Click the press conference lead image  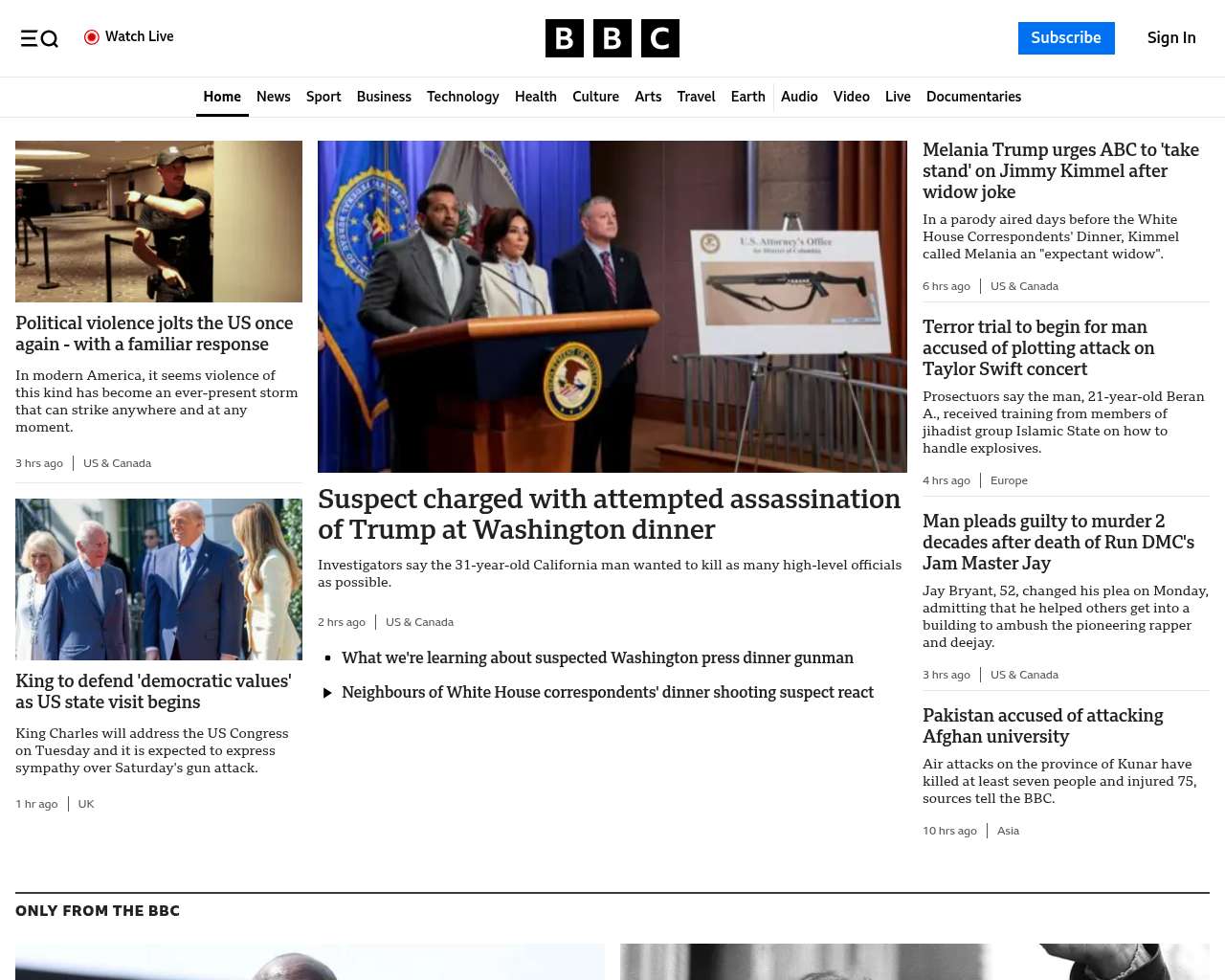click(x=612, y=306)
